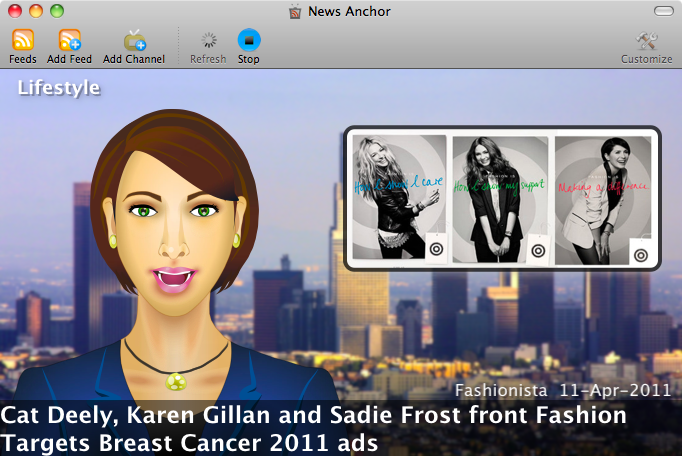
Task: Click the Refresh spinner icon
Action: click(x=209, y=40)
